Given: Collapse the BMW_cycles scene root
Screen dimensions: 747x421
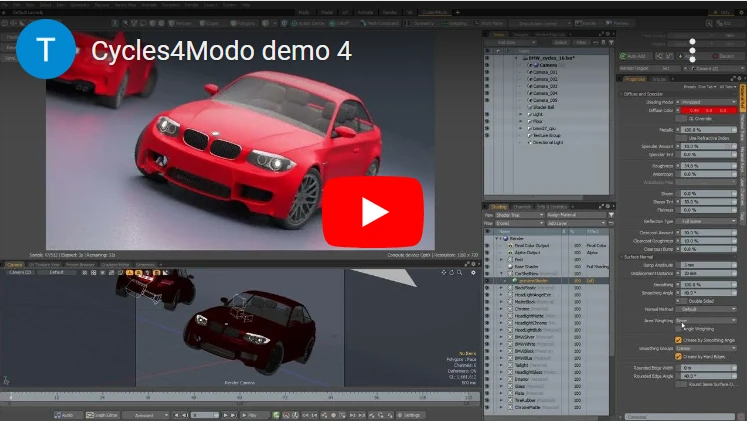Looking at the screenshot, I should (516, 58).
